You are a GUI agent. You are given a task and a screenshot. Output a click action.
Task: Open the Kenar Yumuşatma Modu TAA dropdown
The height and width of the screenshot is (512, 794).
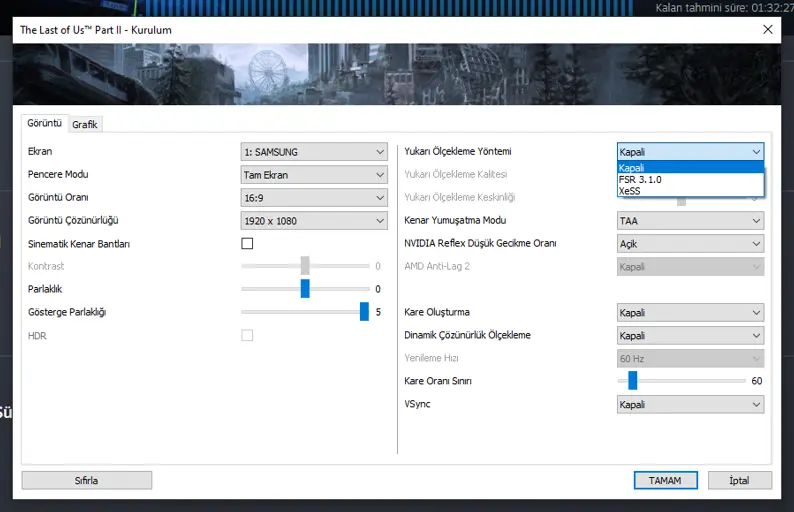click(x=690, y=221)
